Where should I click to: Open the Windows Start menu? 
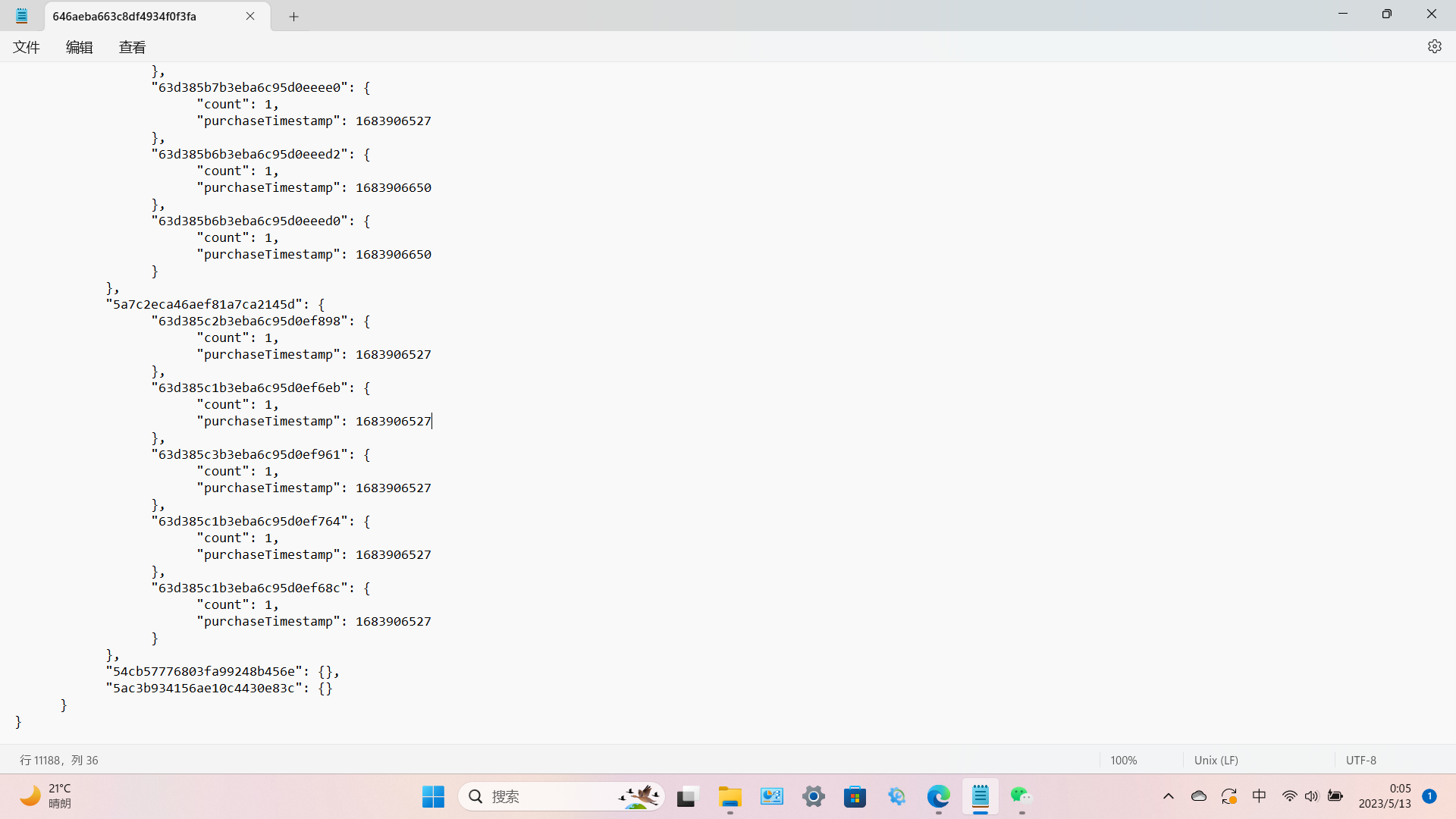433,796
